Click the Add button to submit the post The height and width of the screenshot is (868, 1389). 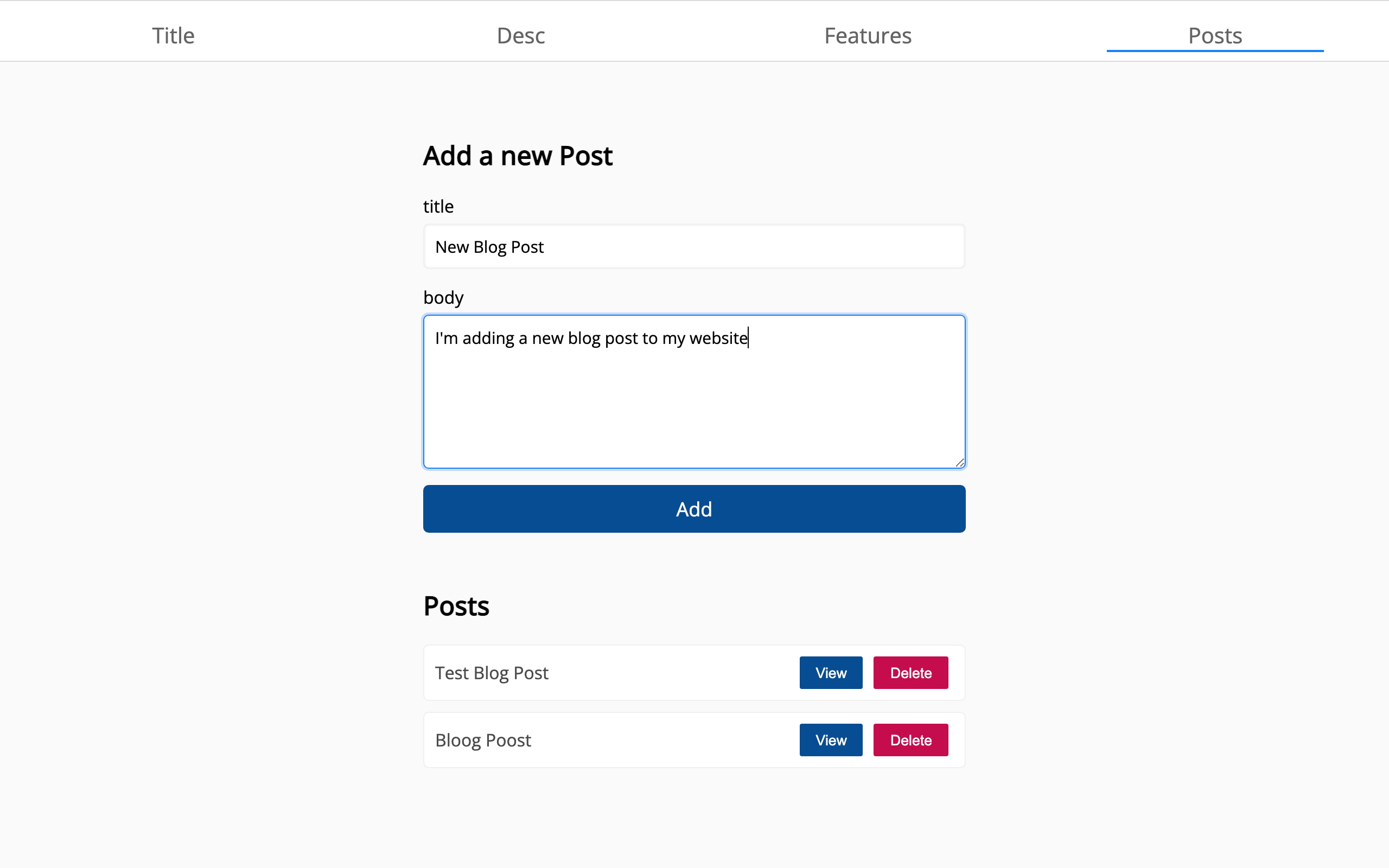693,509
